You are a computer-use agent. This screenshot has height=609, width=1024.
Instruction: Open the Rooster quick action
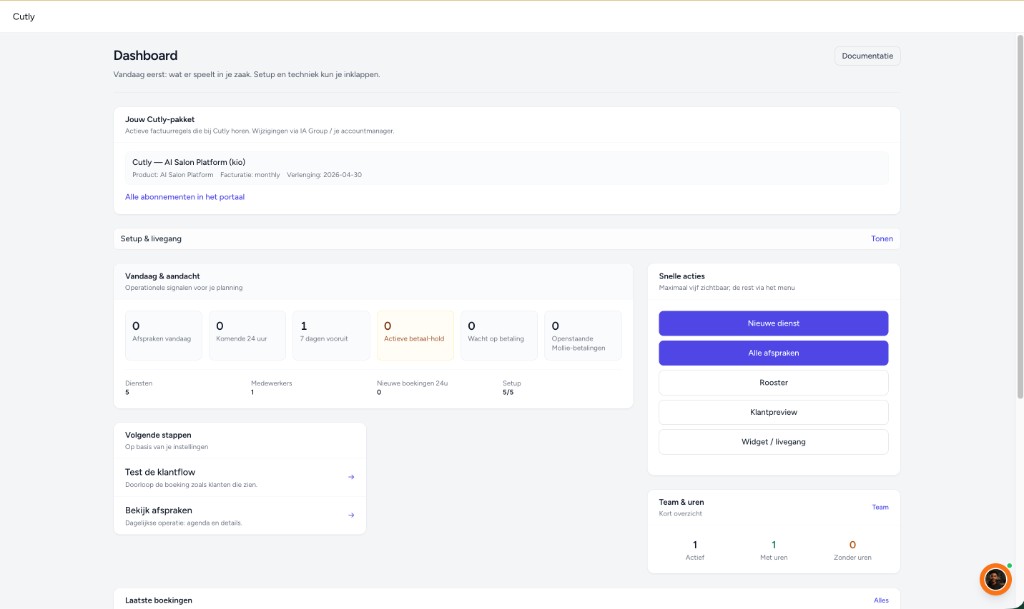pyautogui.click(x=773, y=382)
